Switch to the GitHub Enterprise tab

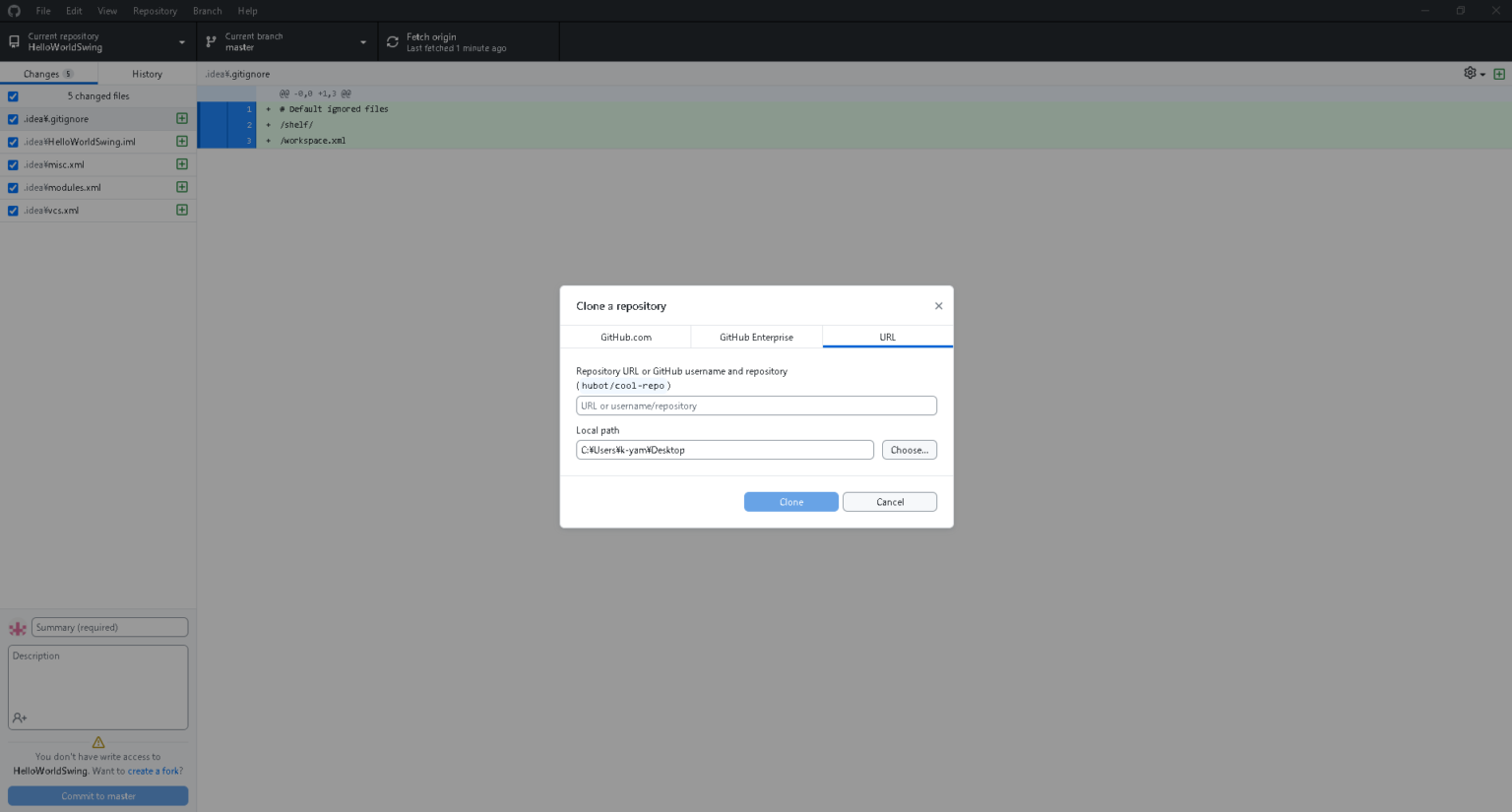[756, 337]
